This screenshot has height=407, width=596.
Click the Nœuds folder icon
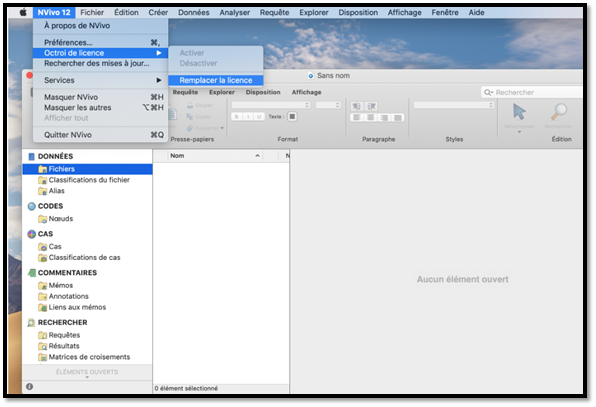(43, 219)
